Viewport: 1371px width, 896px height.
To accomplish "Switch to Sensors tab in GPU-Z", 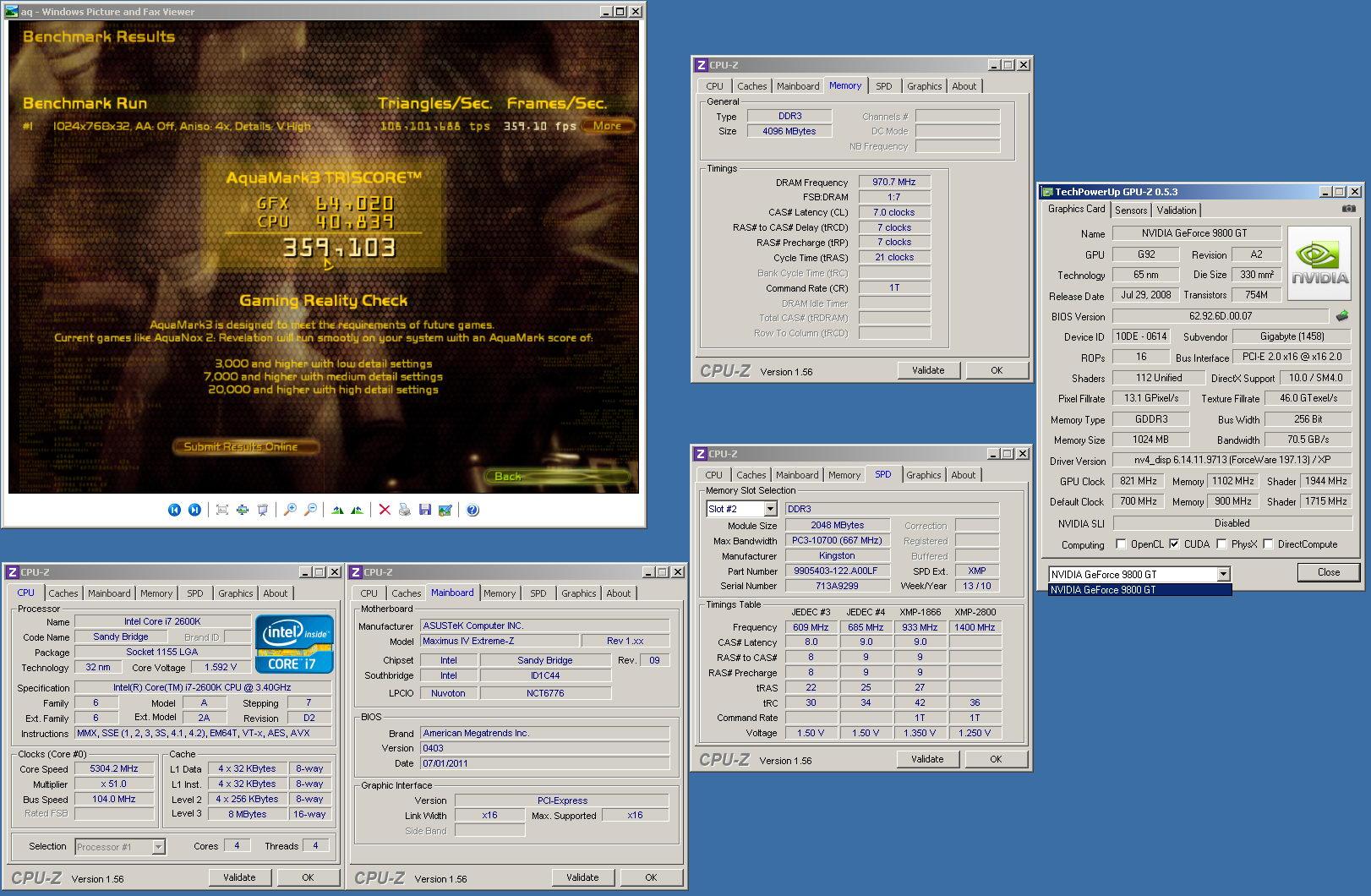I will pyautogui.click(x=1131, y=210).
